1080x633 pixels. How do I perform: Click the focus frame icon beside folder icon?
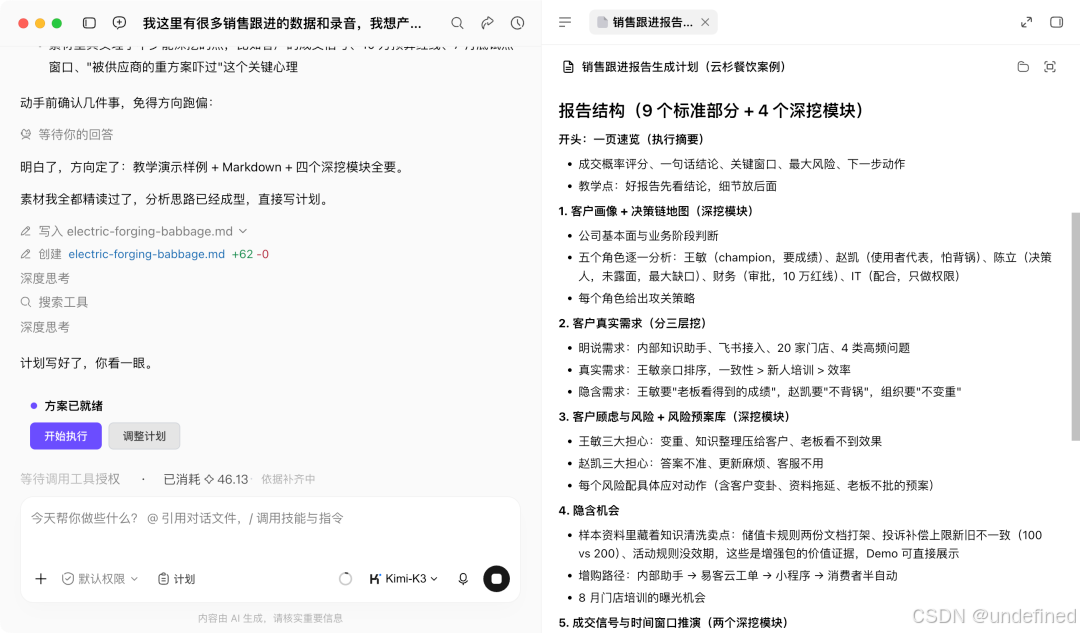1050,67
